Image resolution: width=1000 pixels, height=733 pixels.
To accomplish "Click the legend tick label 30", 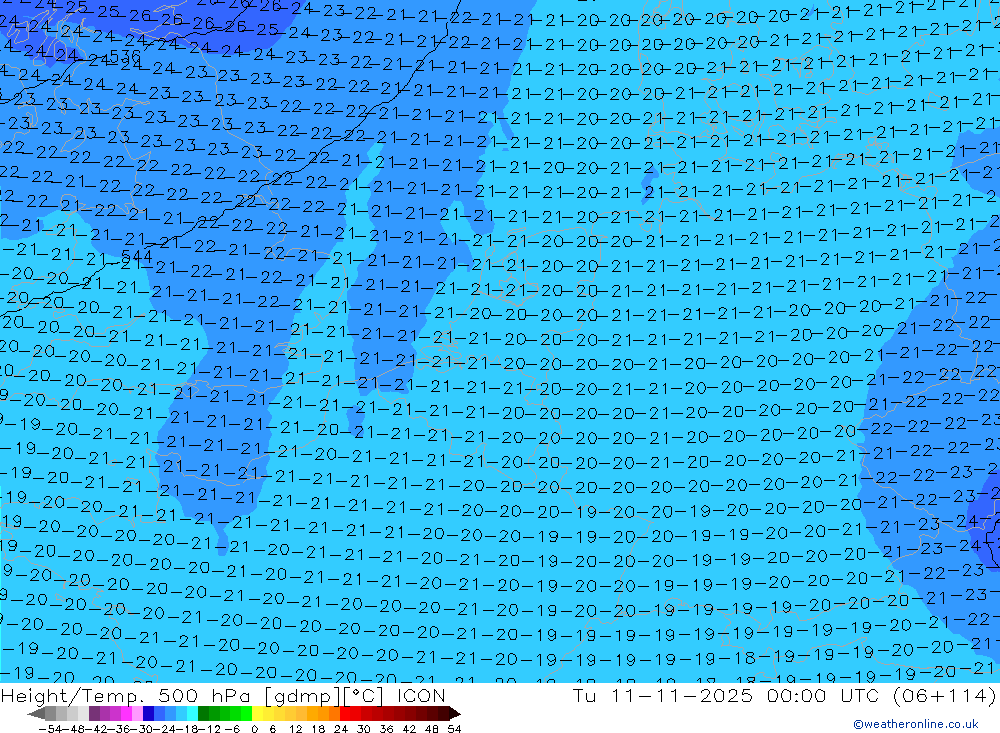I will [x=364, y=729].
